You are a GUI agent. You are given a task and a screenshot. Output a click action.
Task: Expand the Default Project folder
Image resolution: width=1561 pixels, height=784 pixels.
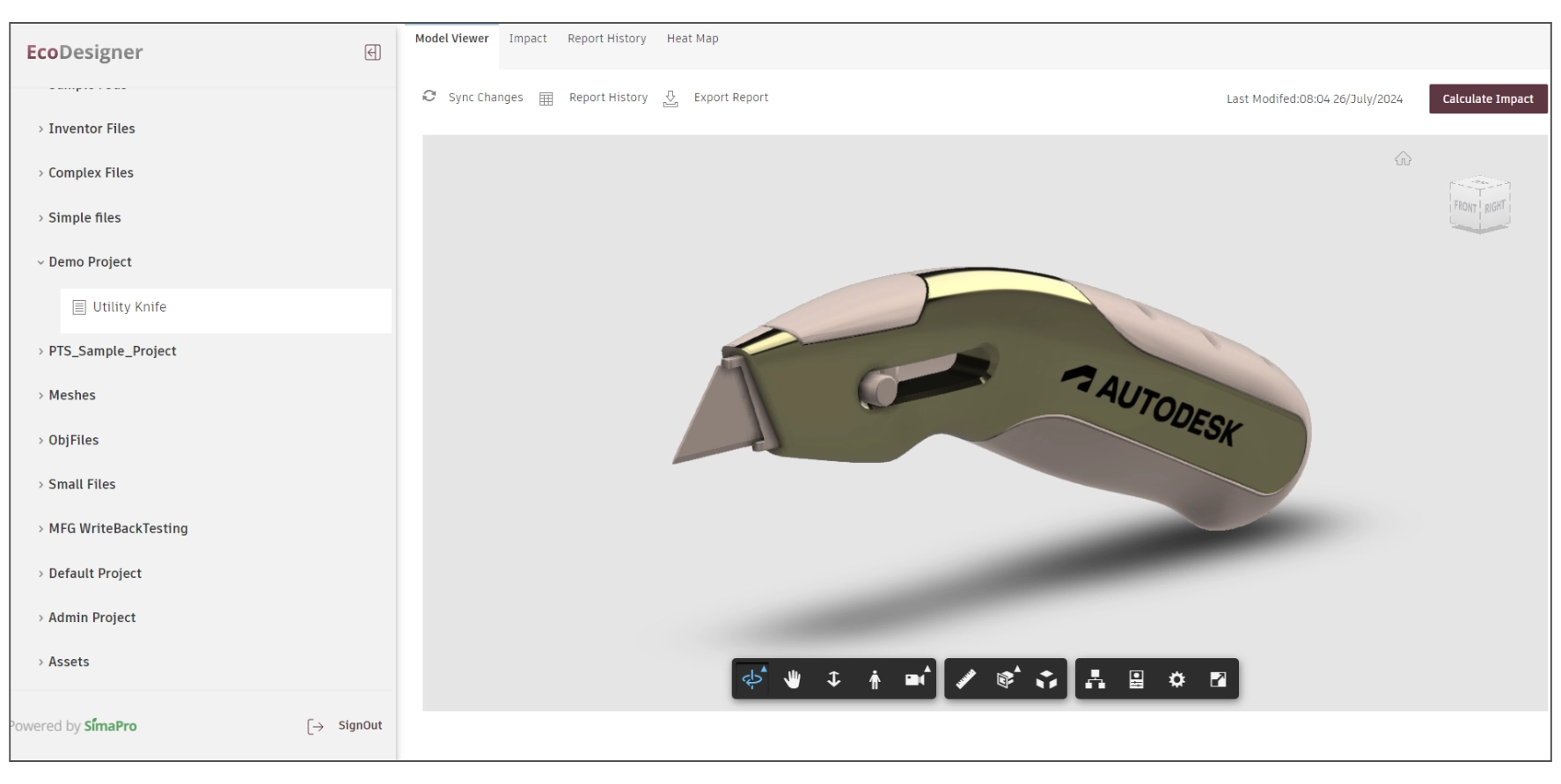coord(40,574)
